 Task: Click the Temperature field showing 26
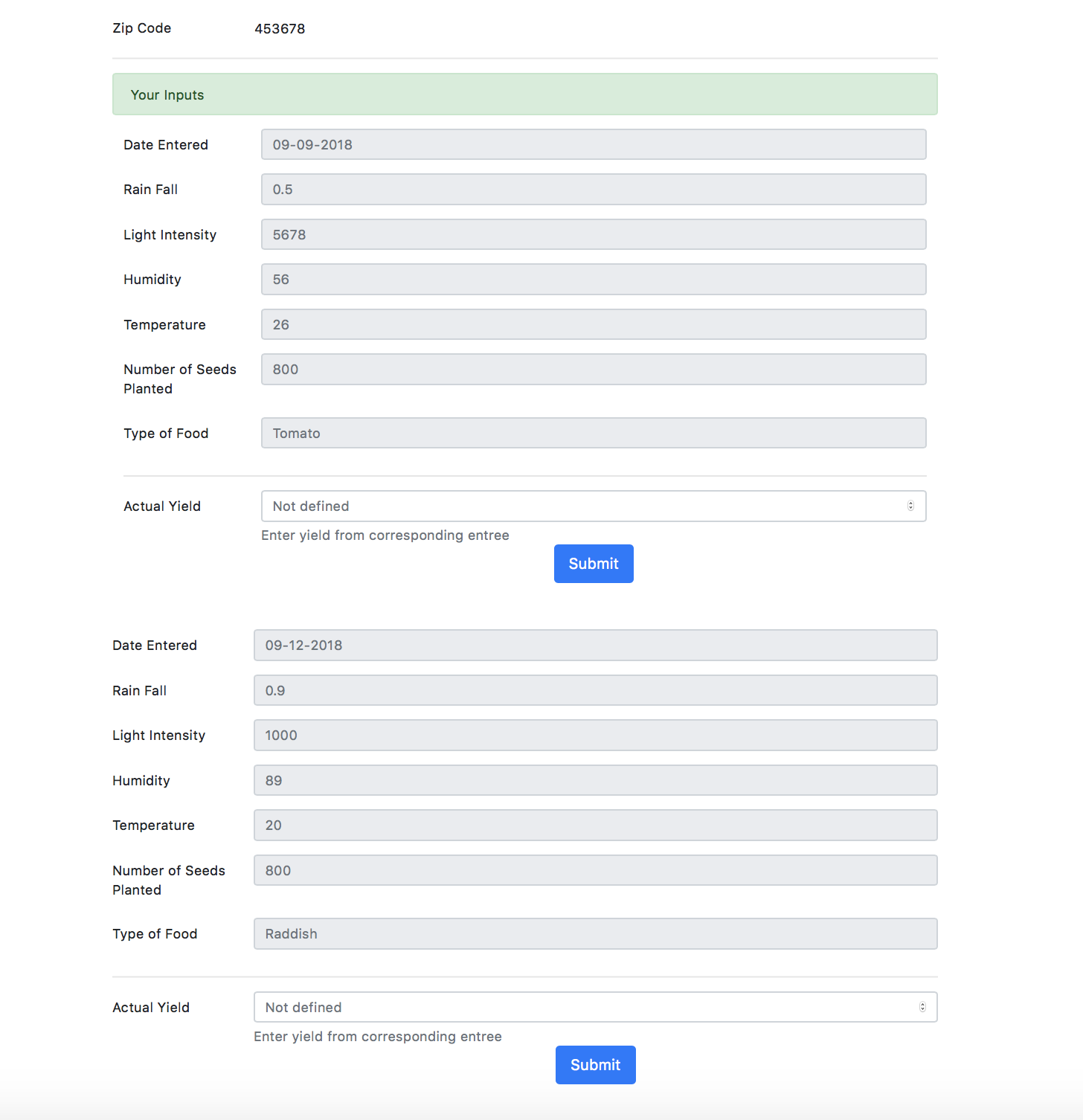click(594, 324)
